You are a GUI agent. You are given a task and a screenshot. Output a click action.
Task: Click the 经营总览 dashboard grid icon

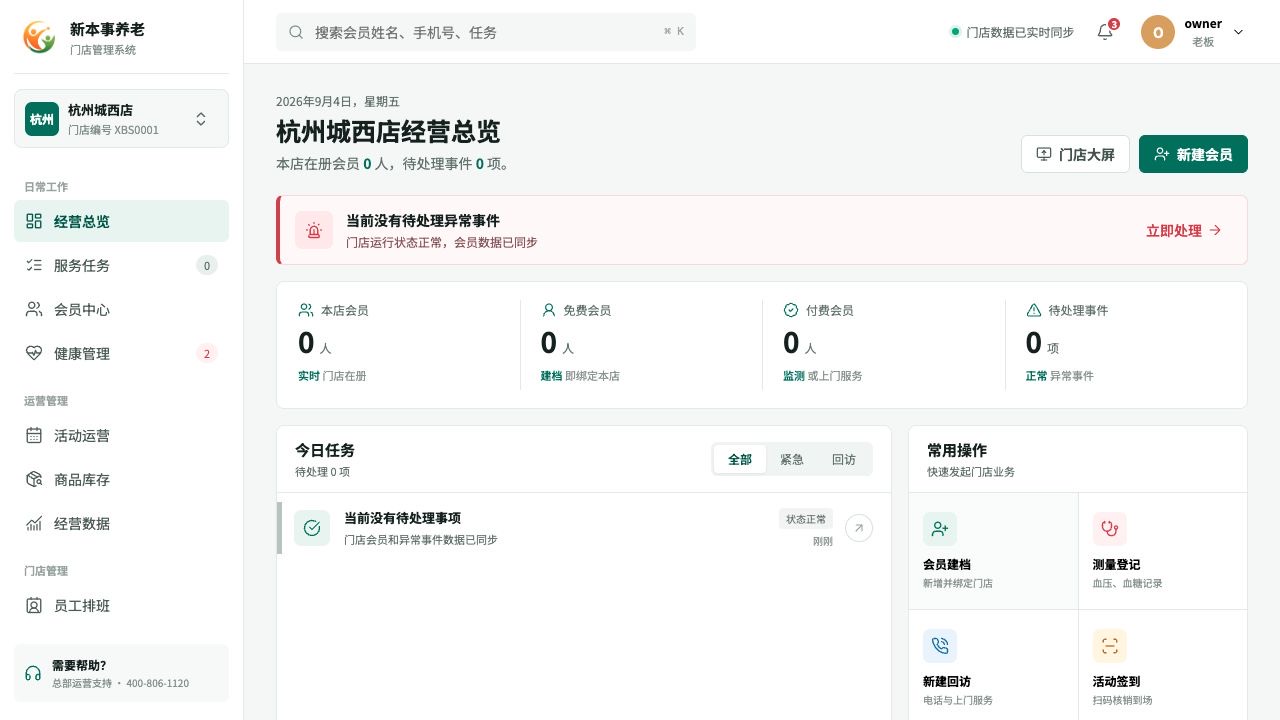pyautogui.click(x=34, y=221)
